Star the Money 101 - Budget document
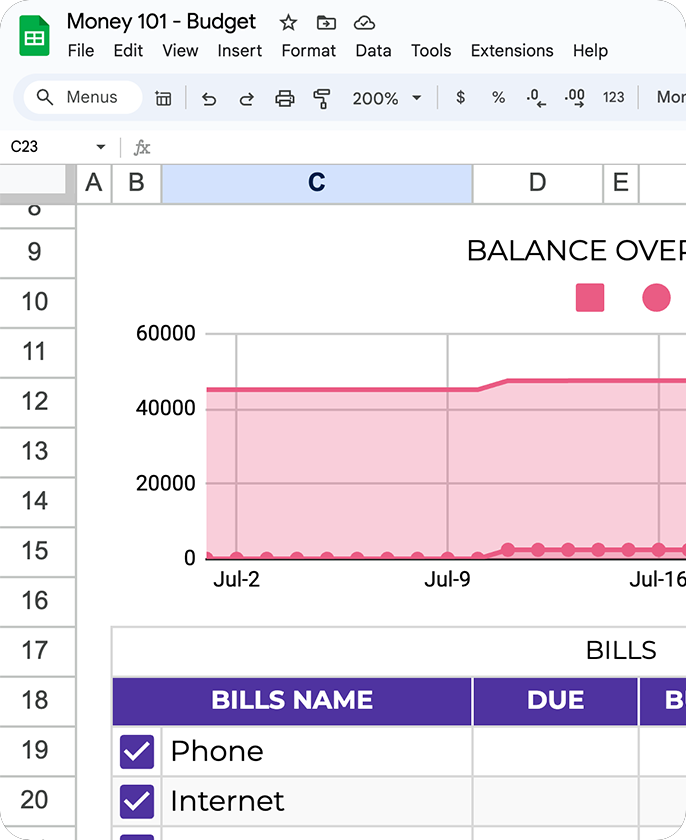This screenshot has width=686, height=840. pos(288,22)
